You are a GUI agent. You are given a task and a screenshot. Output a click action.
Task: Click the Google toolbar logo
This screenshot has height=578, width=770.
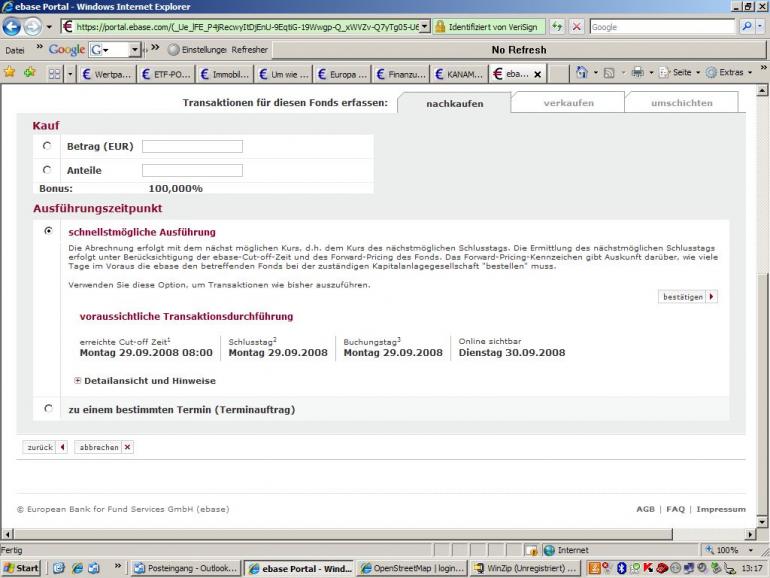[67, 50]
